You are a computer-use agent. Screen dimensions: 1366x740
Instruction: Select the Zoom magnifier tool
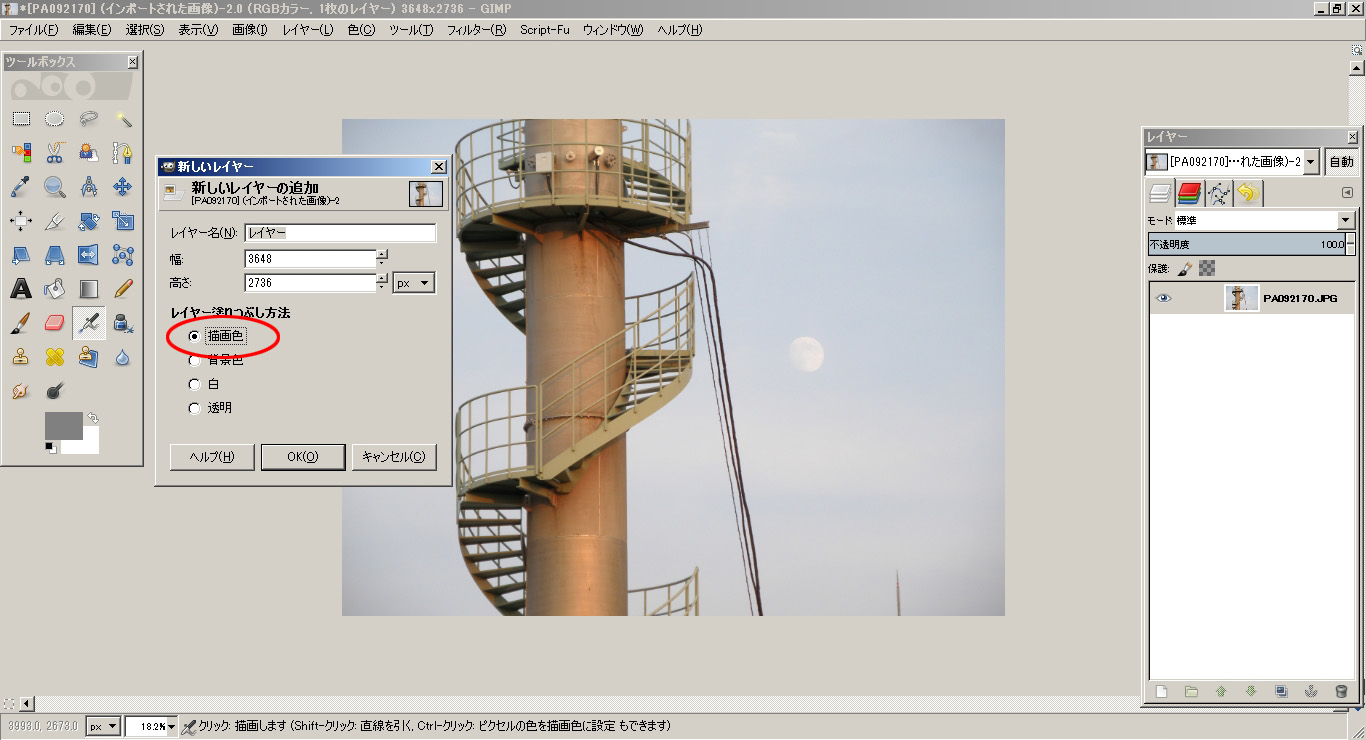pos(55,187)
